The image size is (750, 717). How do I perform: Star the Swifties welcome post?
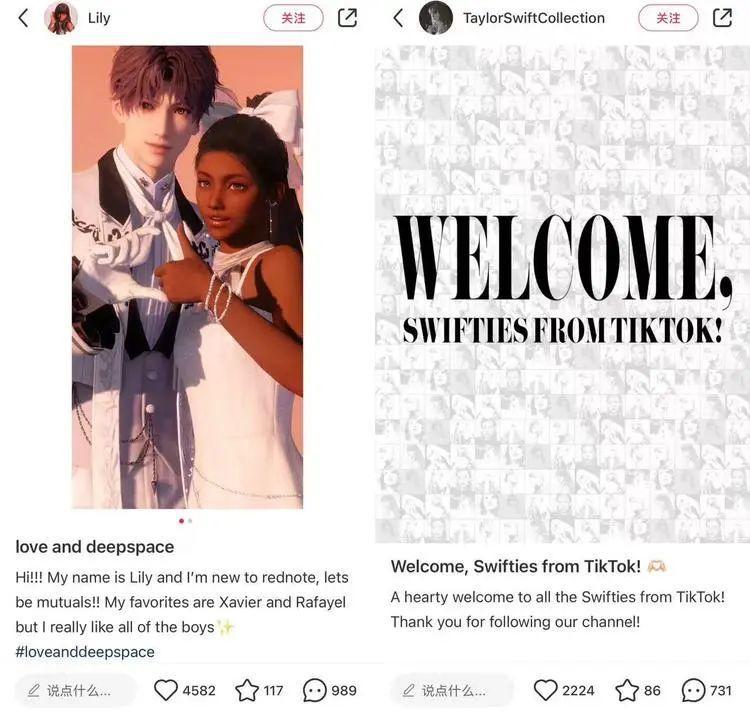click(627, 690)
